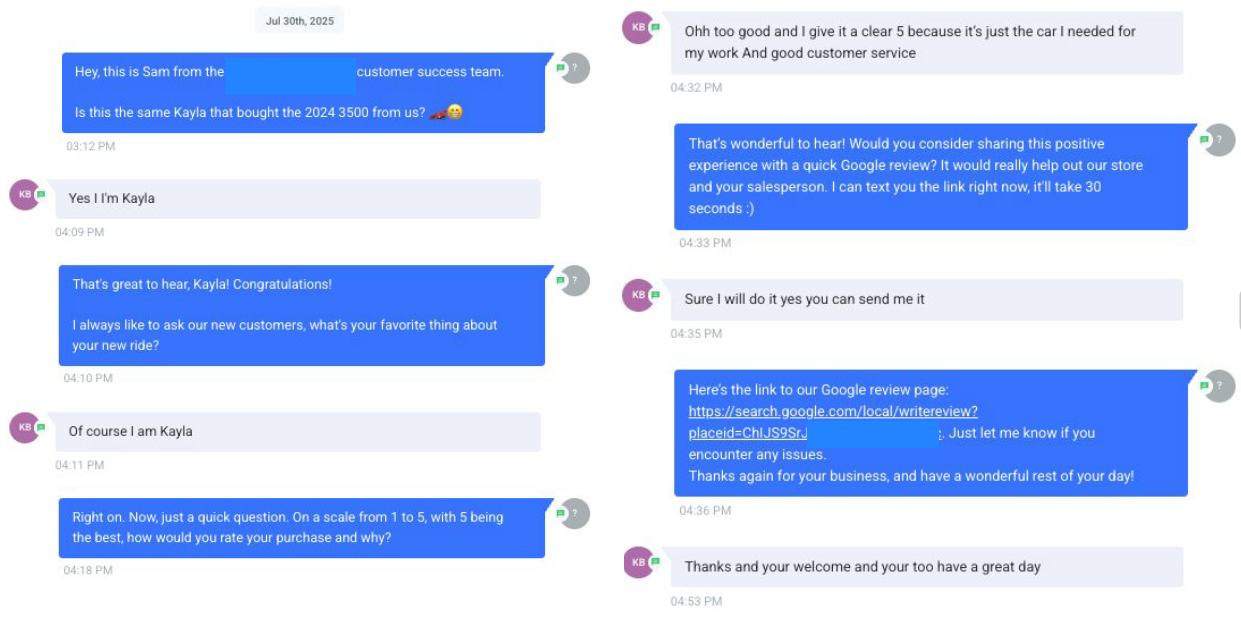Screen dimensions: 1241x618
Task: Click the KB avatar beside "Yes I'm Kayla"
Action: point(23,194)
